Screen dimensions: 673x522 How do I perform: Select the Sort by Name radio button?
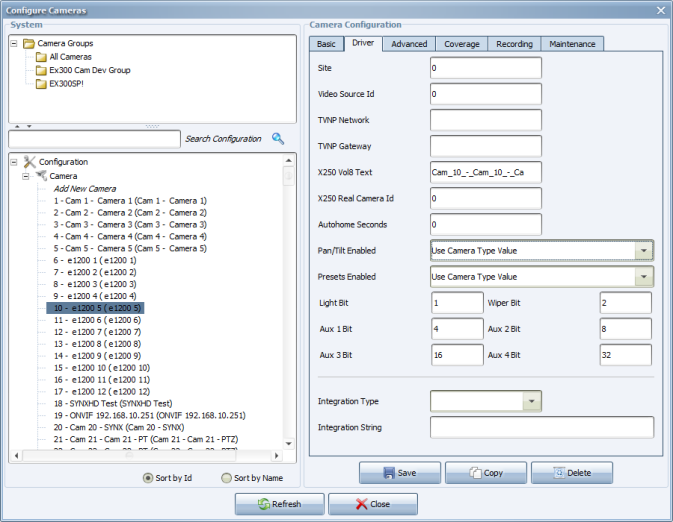click(226, 478)
